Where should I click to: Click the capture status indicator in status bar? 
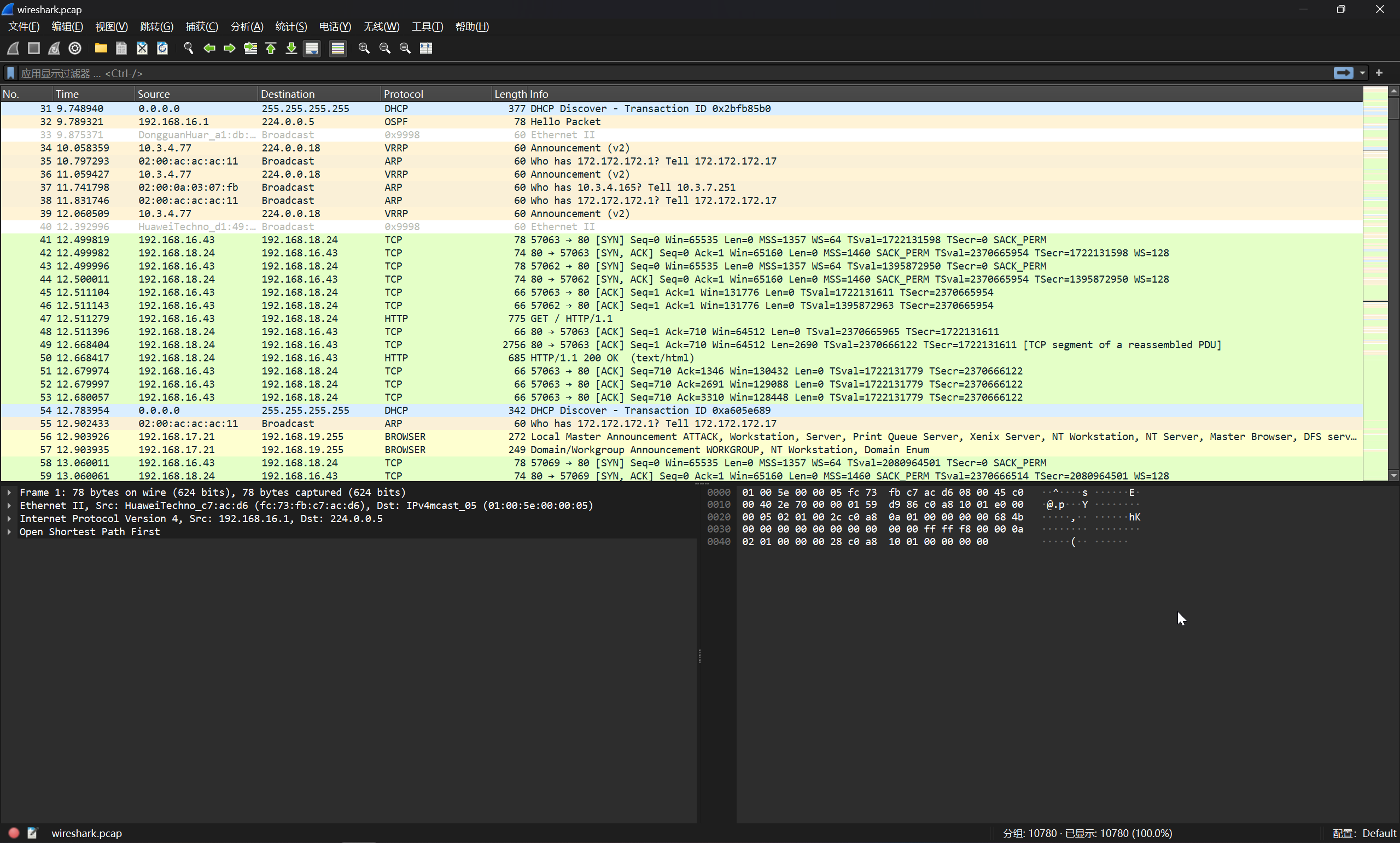click(x=14, y=833)
